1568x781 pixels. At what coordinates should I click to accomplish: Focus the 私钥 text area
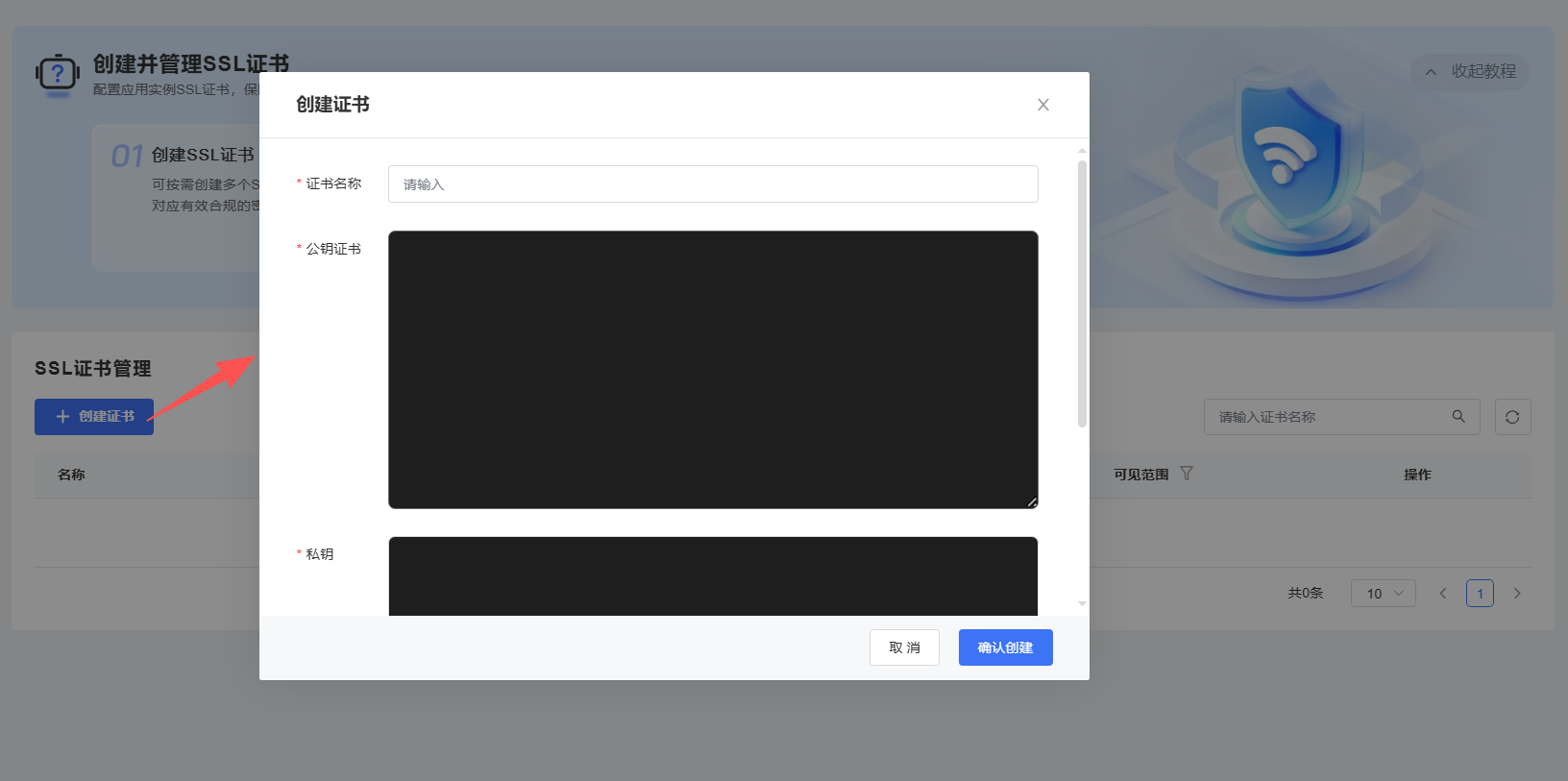click(x=713, y=576)
